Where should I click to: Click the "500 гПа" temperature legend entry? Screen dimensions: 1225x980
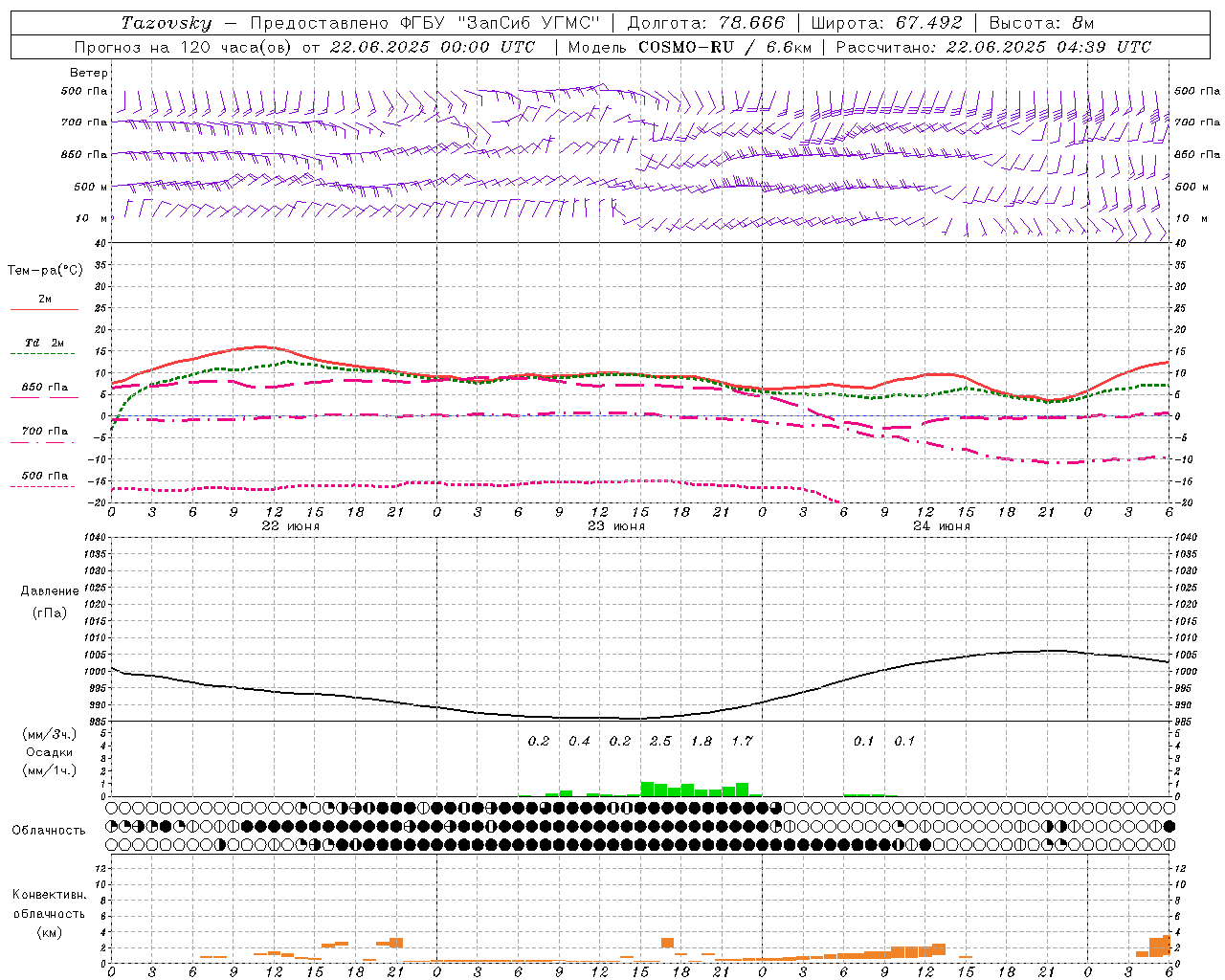45,476
